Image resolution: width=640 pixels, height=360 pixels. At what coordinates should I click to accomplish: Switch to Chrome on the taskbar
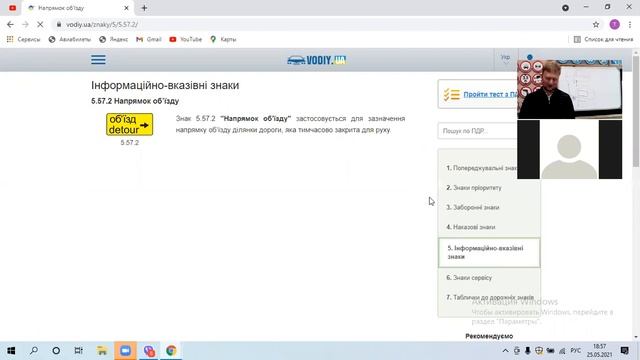tap(171, 351)
